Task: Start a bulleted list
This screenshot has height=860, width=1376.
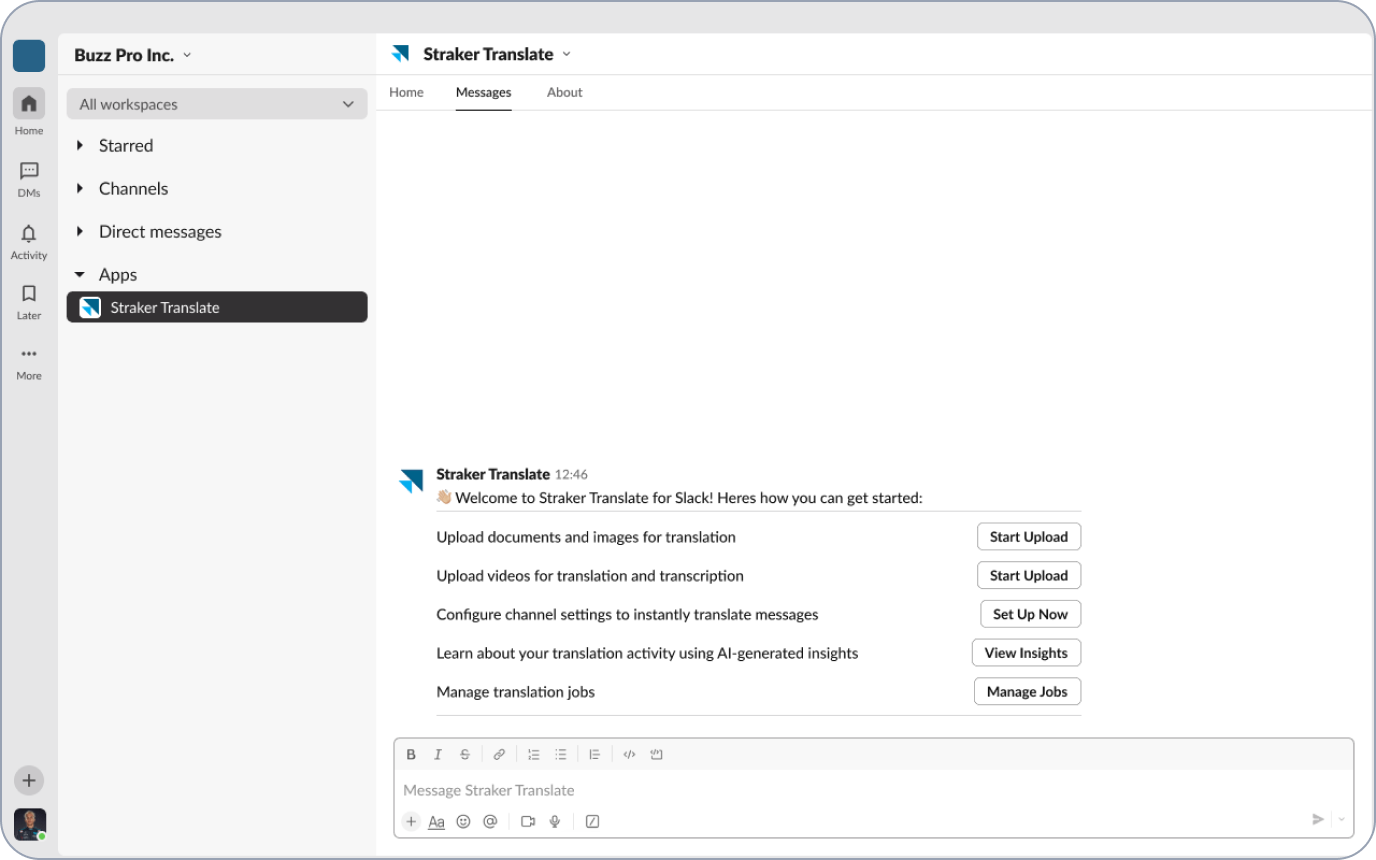Action: [x=561, y=755]
